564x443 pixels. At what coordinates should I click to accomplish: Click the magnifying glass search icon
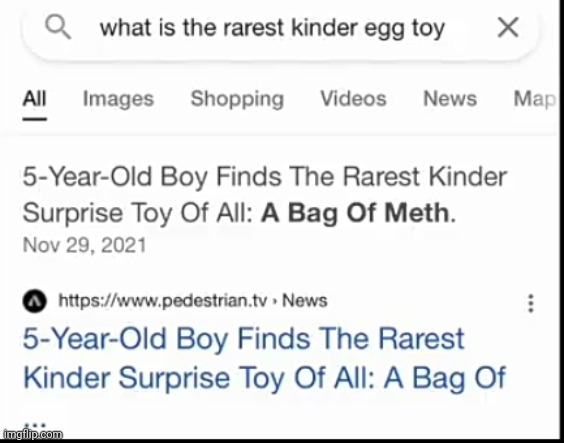click(x=58, y=27)
